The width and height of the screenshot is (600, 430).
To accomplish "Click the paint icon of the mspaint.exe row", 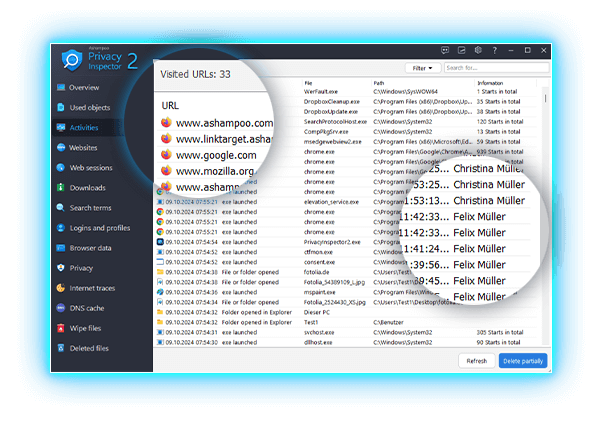I will [160, 292].
